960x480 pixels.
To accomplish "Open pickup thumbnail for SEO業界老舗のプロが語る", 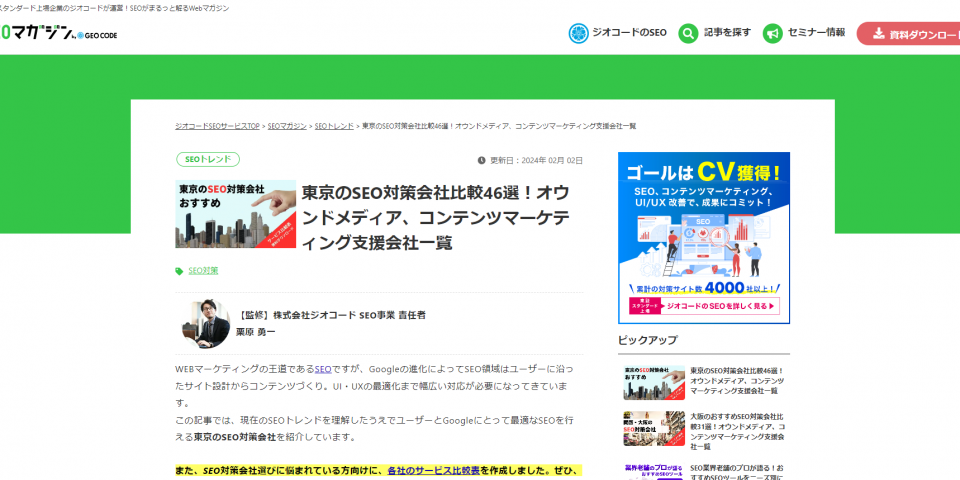I will (654, 471).
